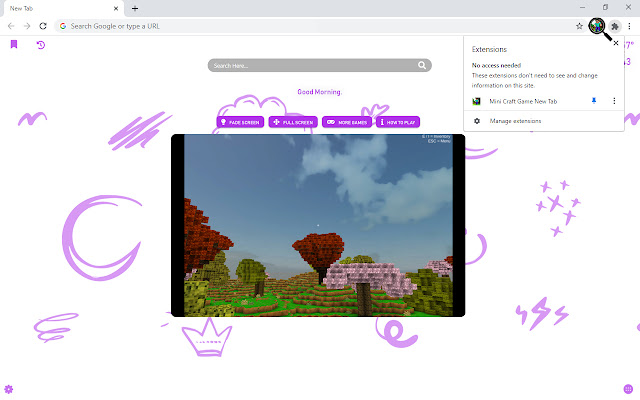
Task: Open the apps grid icon on the page
Action: coord(628,389)
